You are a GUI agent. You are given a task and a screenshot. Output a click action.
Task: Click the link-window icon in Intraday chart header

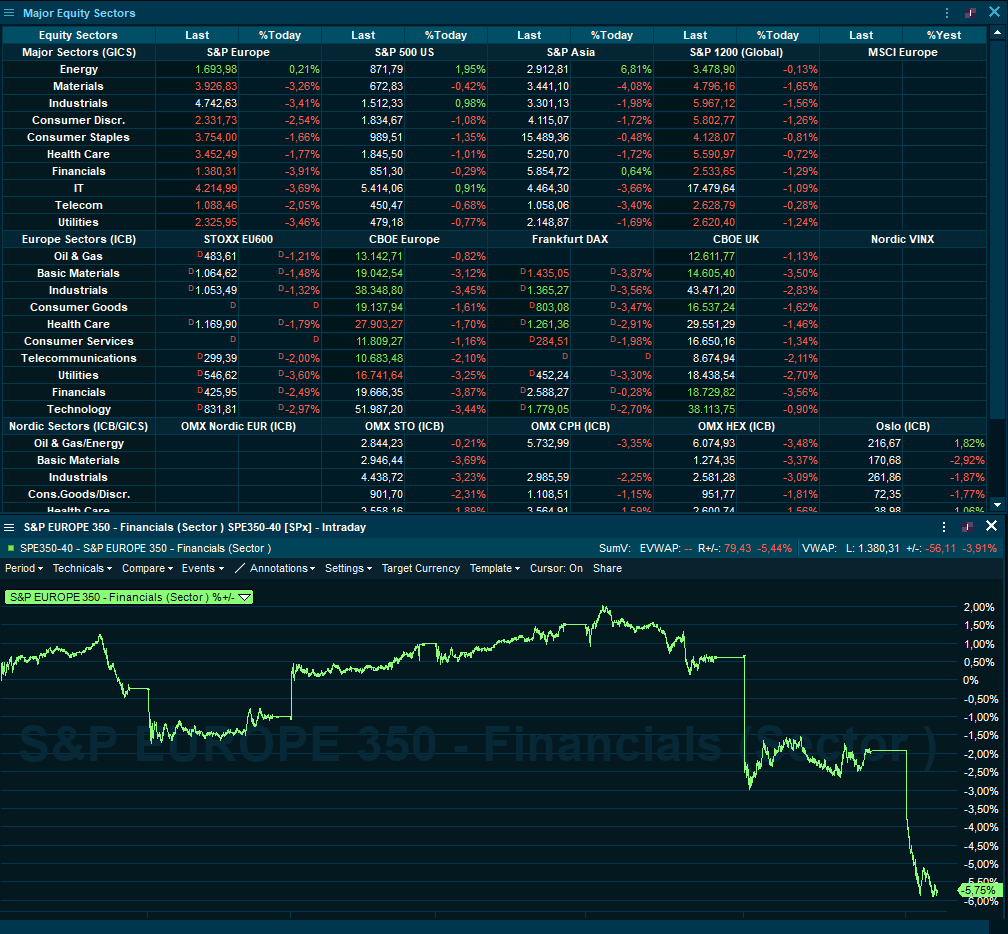coord(968,527)
